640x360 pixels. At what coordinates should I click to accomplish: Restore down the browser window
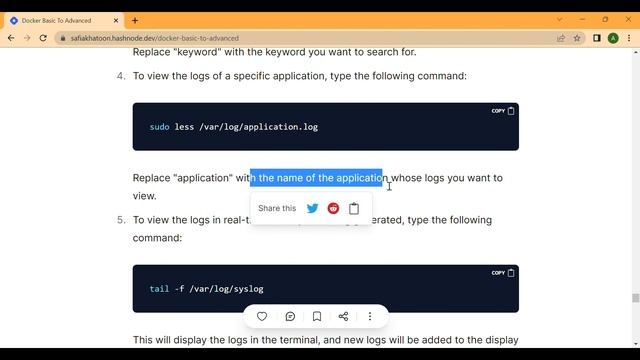(605, 19)
